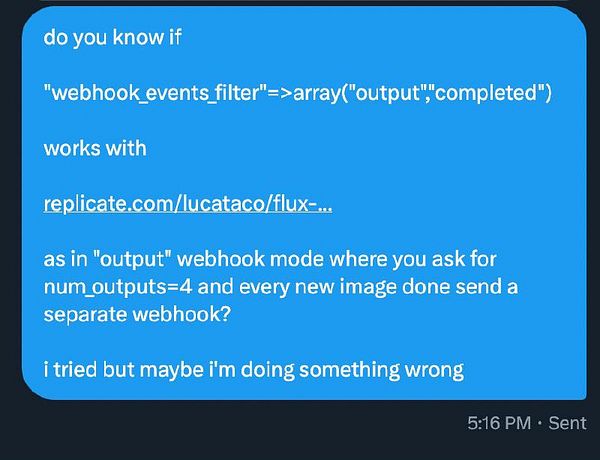The image size is (600, 460).
Task: Click the "output" word inside array()
Action: [x=389, y=93]
